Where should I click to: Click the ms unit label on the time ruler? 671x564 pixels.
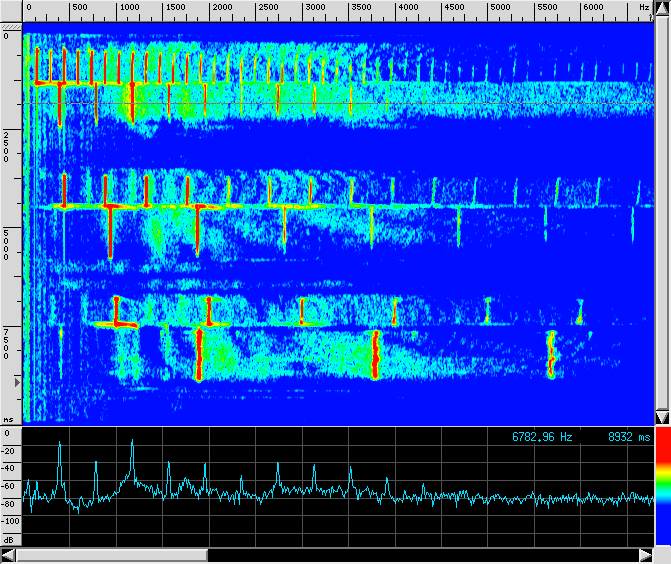click(9, 420)
